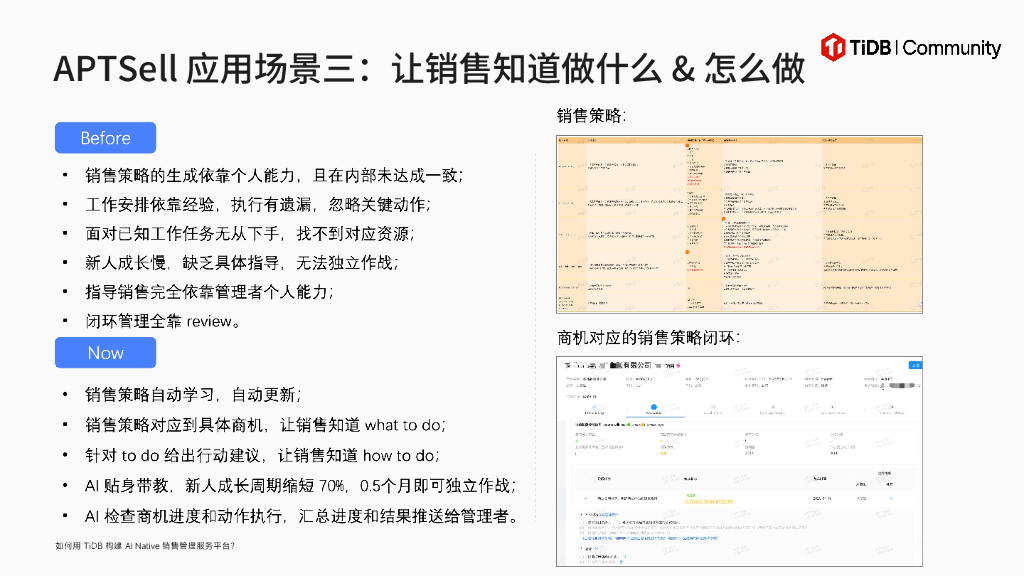Toggle the pink heart favorite beside the company name
1024x576 pixels.
pos(678,365)
